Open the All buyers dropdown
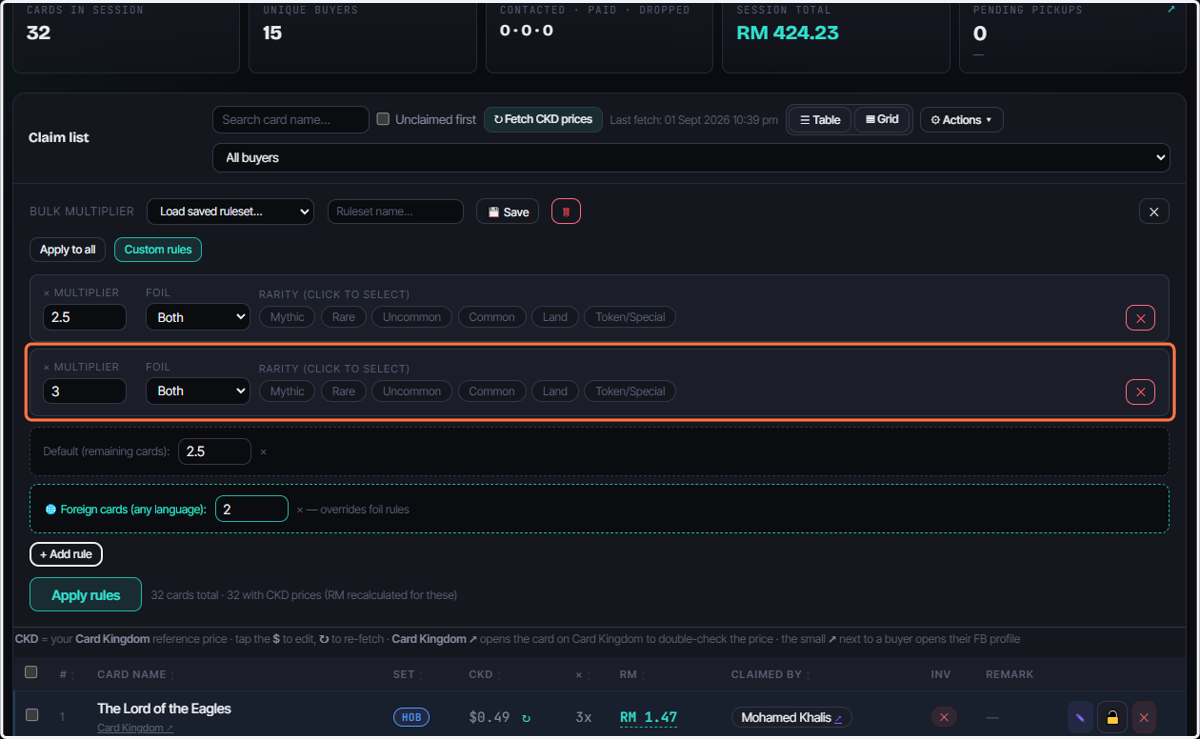This screenshot has width=1200, height=739. click(691, 157)
